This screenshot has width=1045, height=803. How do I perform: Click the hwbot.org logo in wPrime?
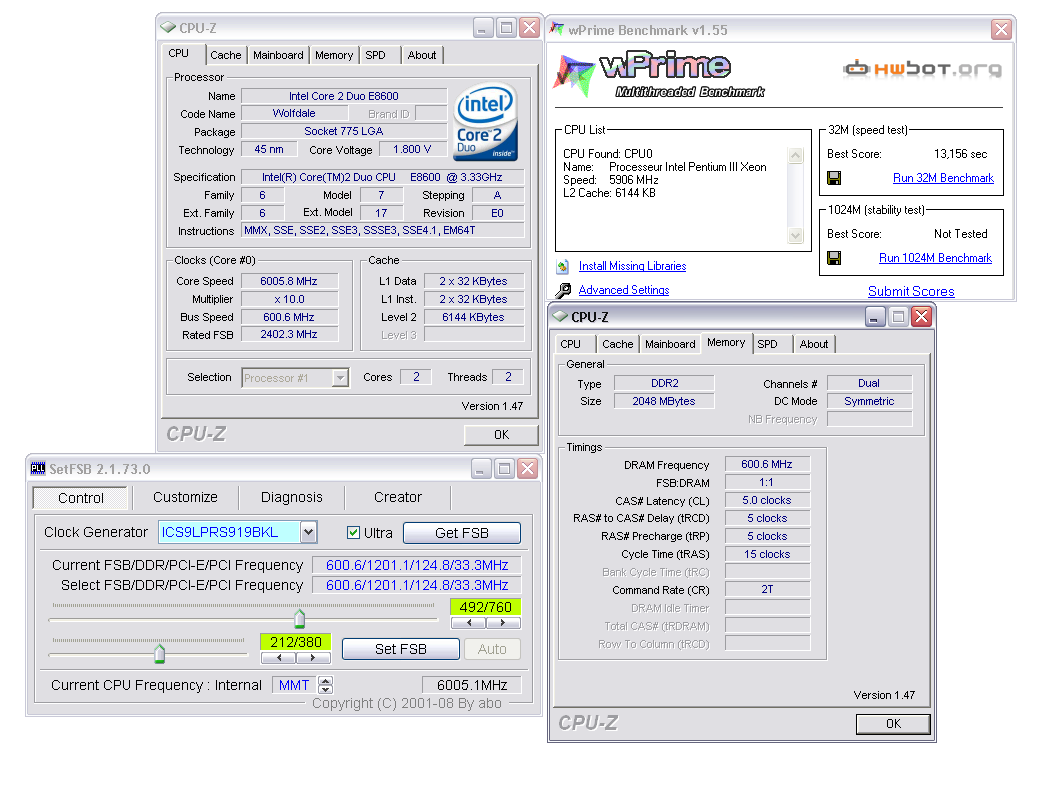point(922,69)
